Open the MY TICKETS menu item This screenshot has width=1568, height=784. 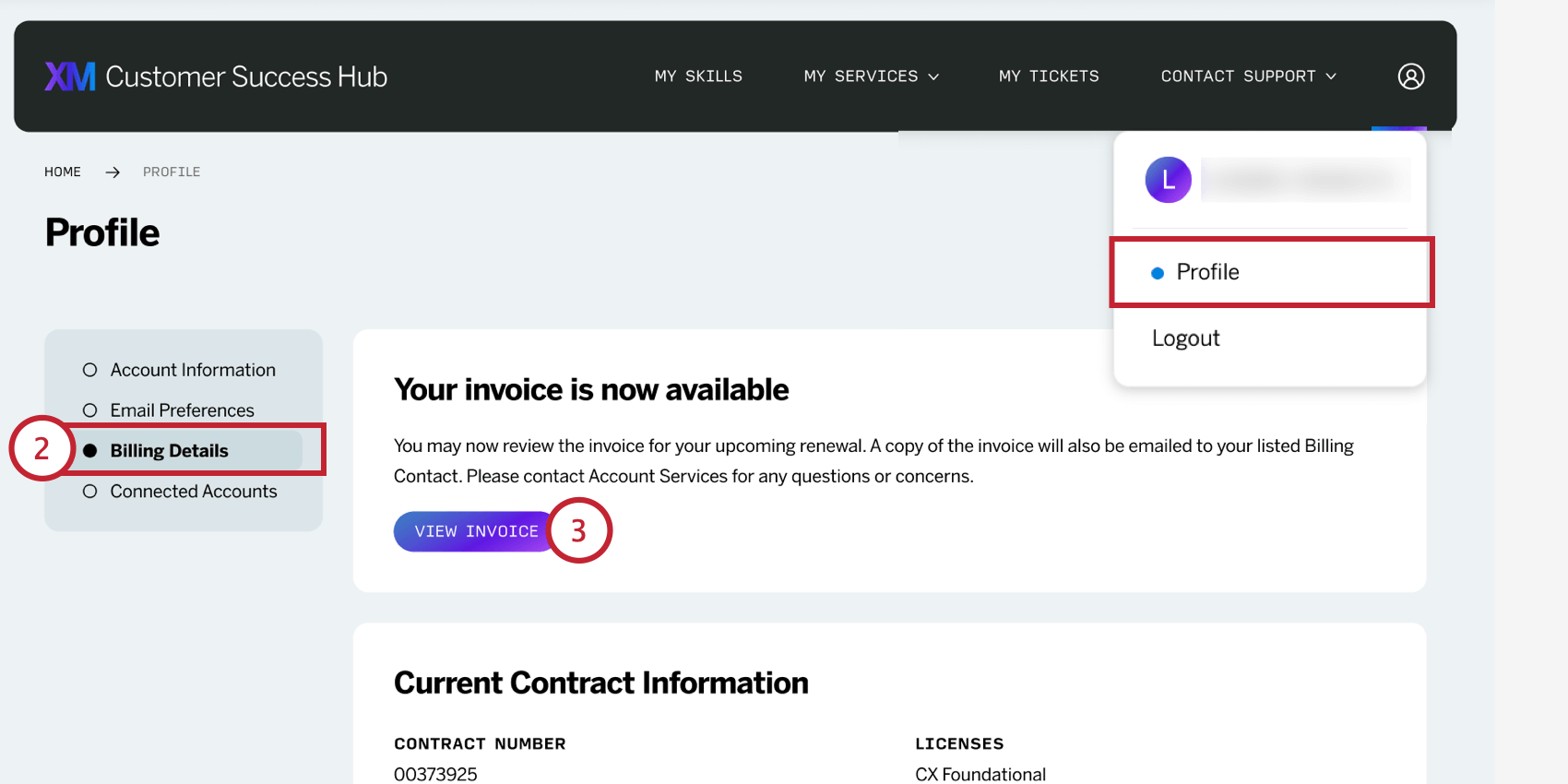(1049, 77)
